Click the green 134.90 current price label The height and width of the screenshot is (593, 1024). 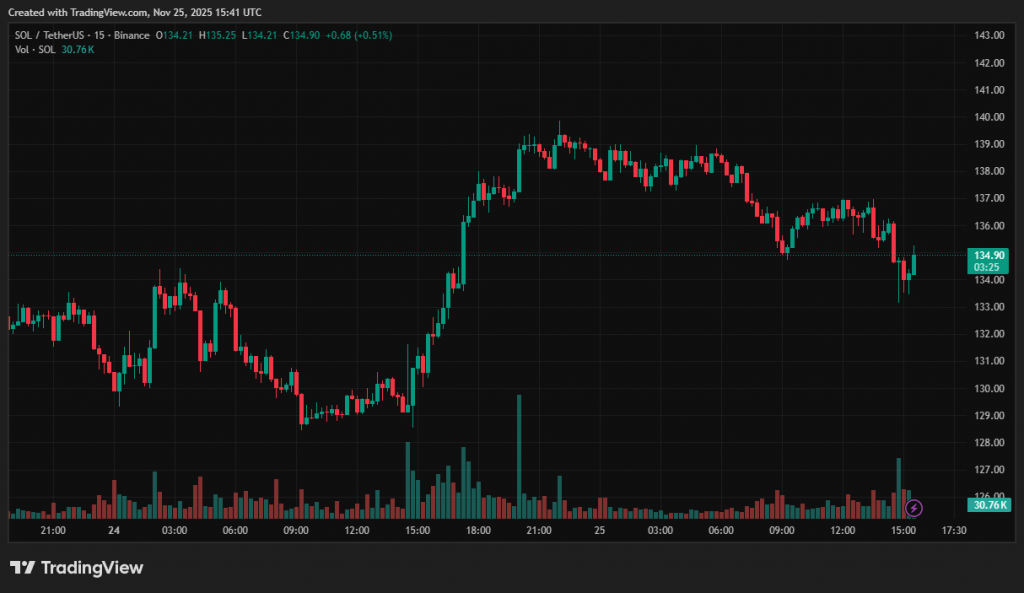click(987, 255)
